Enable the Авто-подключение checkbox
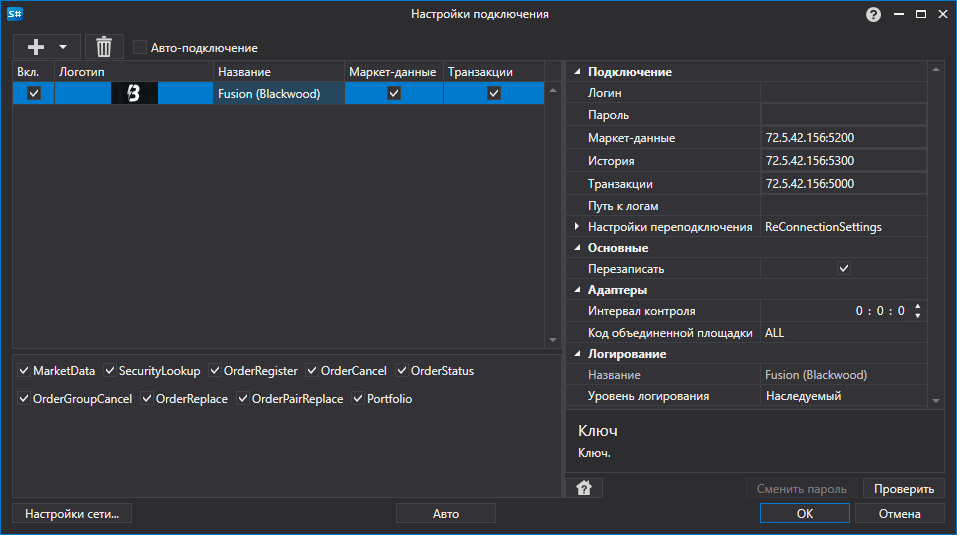The height and width of the screenshot is (535, 957). [x=140, y=47]
